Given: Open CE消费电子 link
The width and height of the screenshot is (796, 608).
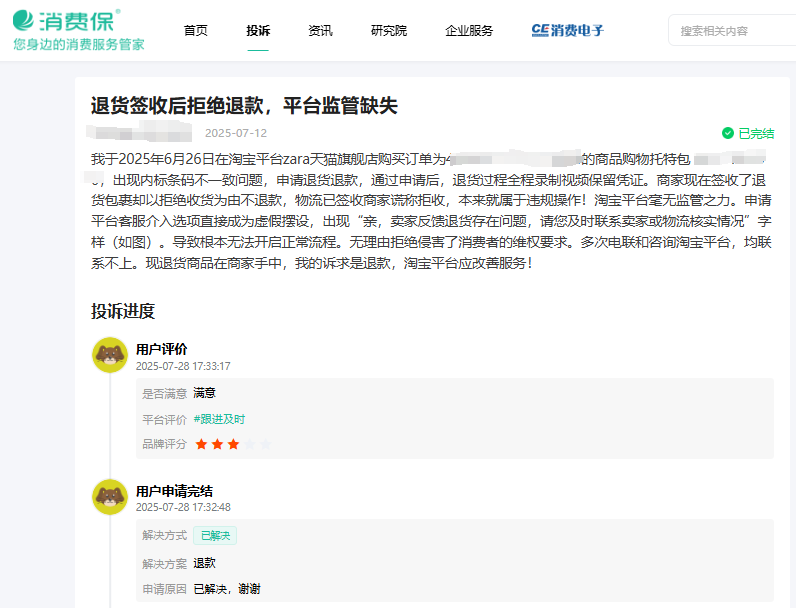Looking at the screenshot, I should [568, 30].
